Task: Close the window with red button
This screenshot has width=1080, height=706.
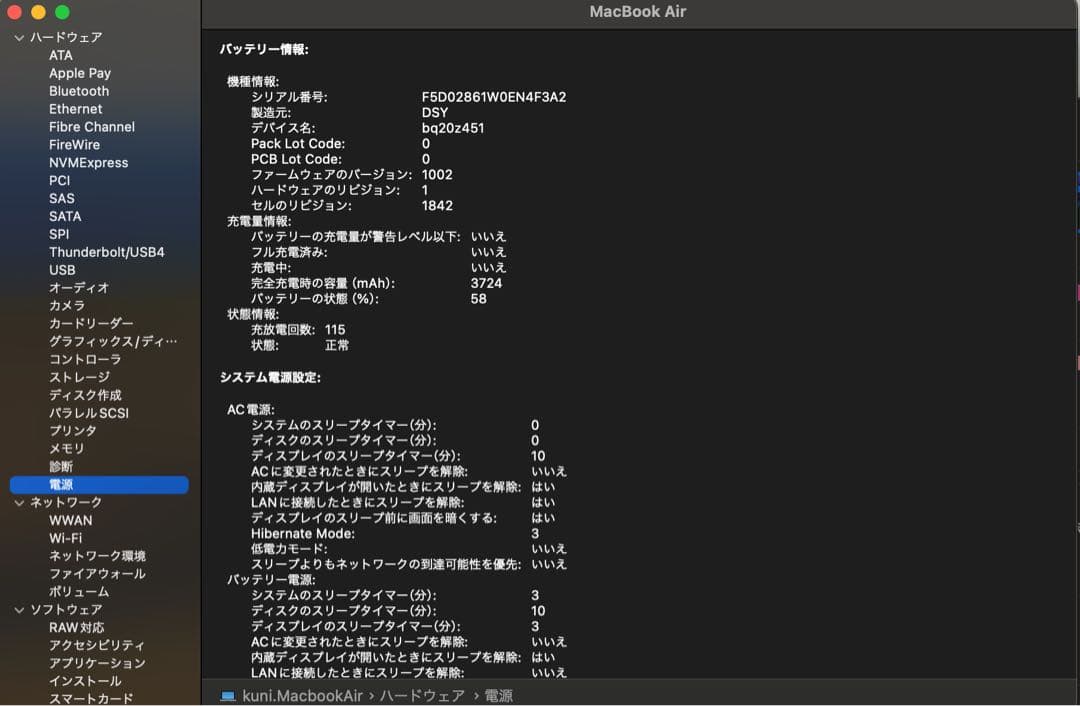Action: (x=14, y=12)
